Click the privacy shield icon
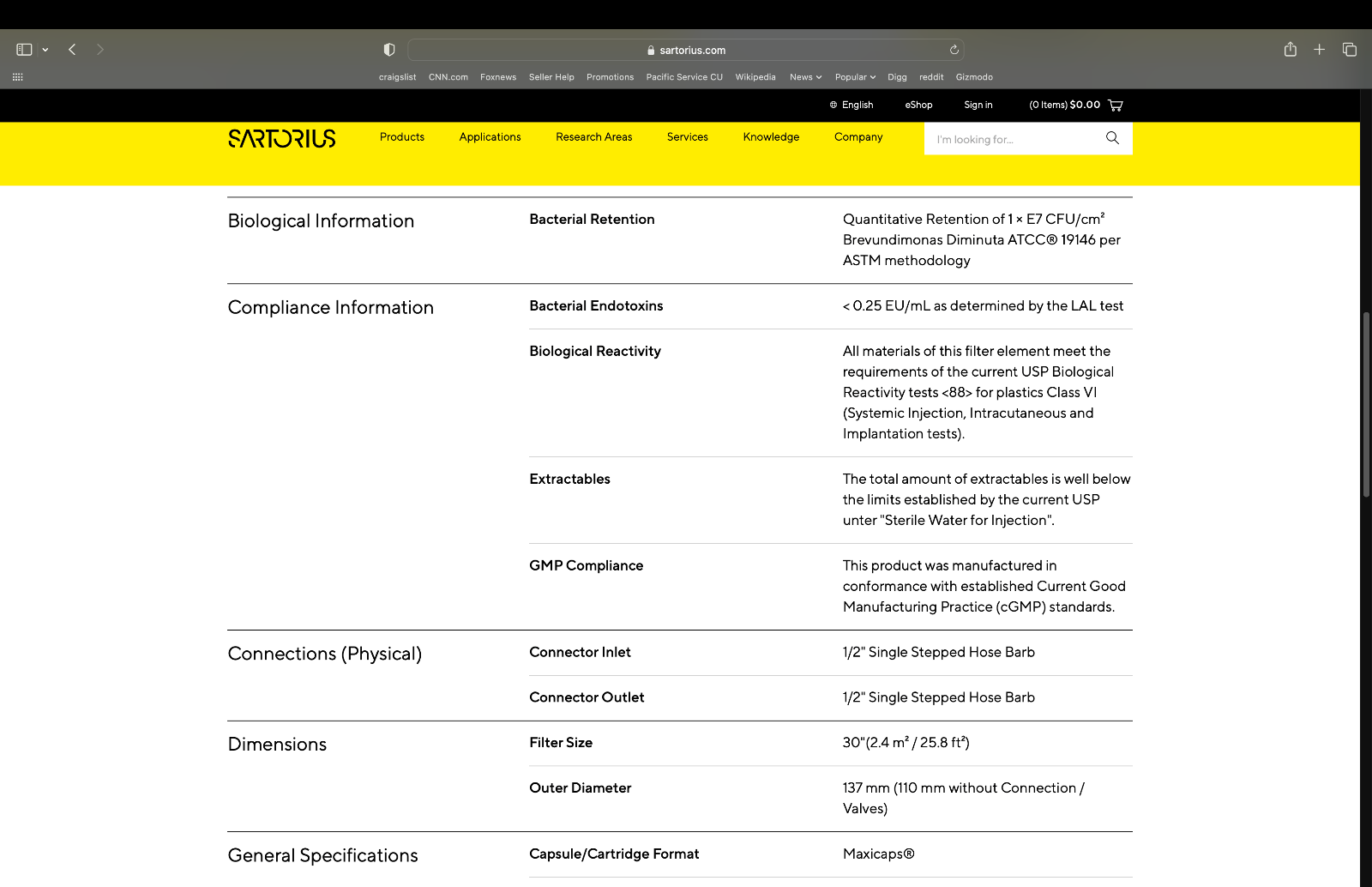1372x887 pixels. pyautogui.click(x=389, y=50)
